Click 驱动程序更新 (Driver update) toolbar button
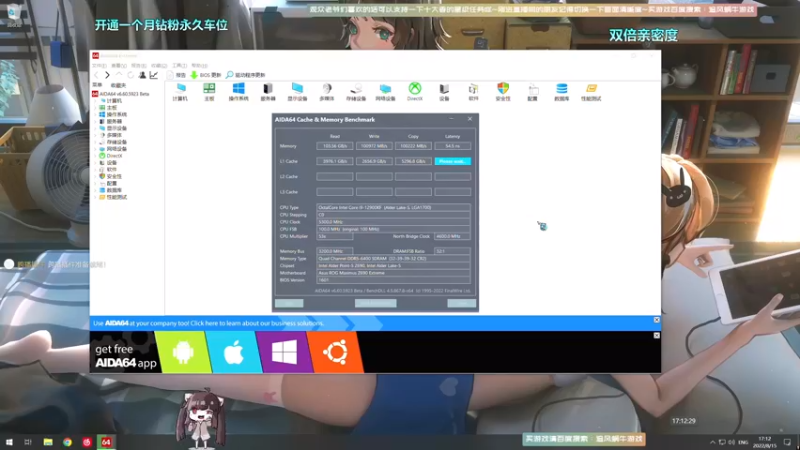 tap(245, 75)
